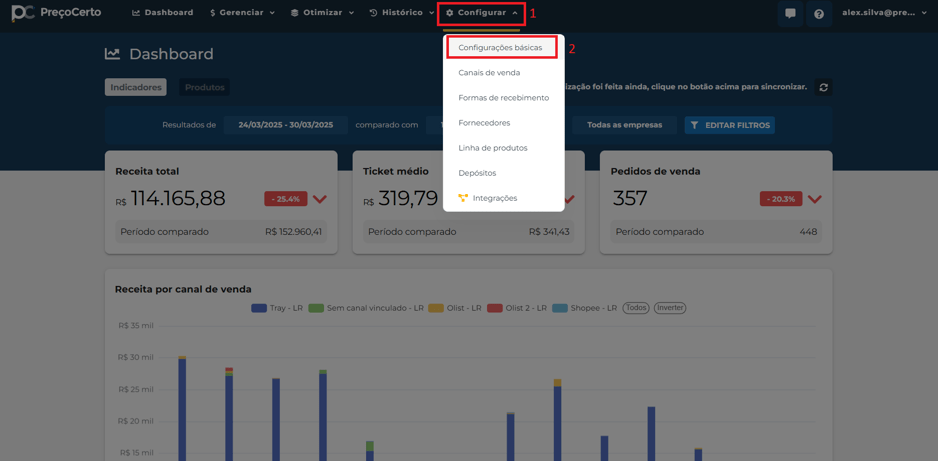Click Ticket médio value 319,79
This screenshot has width=938, height=461.
(x=408, y=199)
